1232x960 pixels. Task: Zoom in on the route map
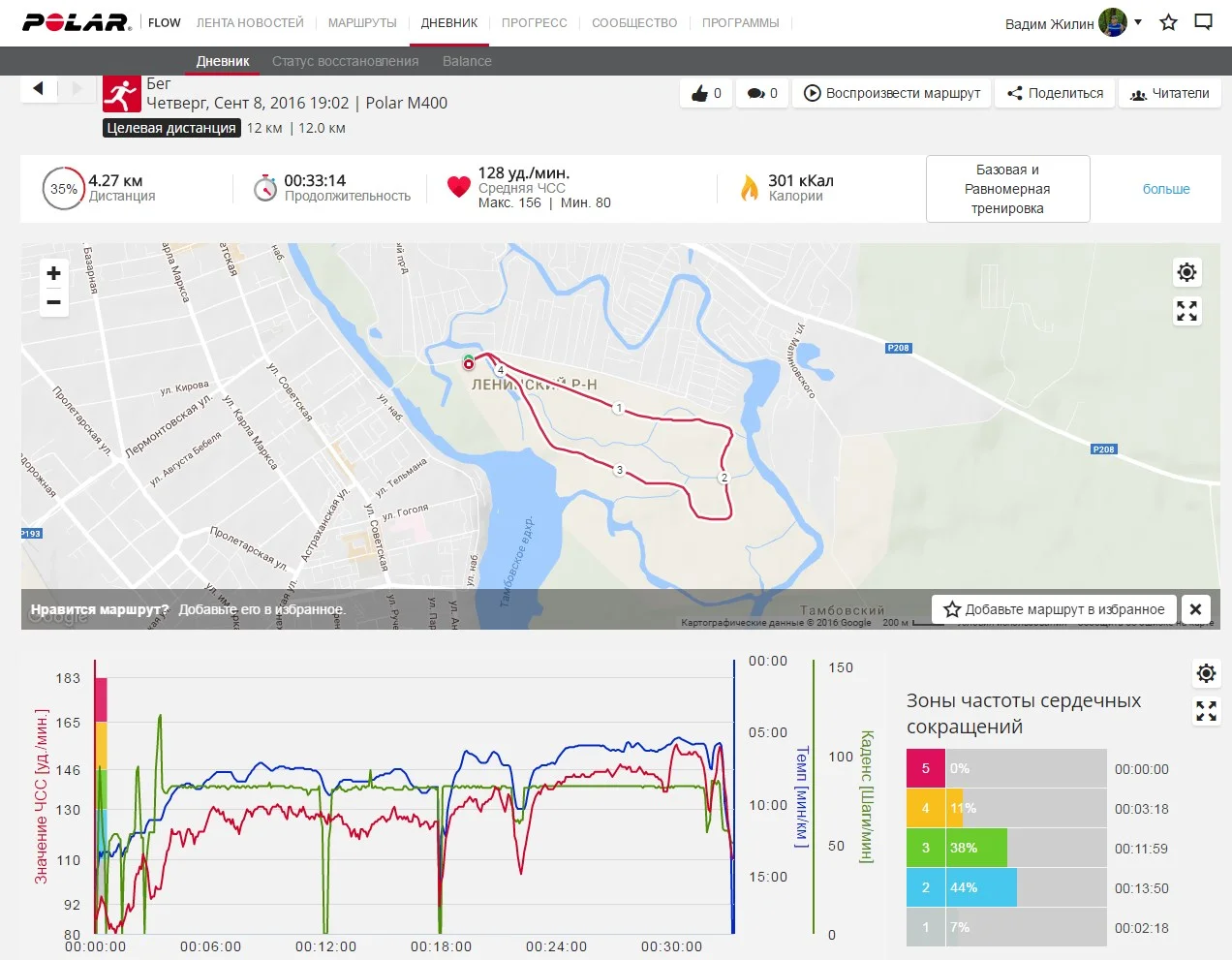tap(54, 273)
